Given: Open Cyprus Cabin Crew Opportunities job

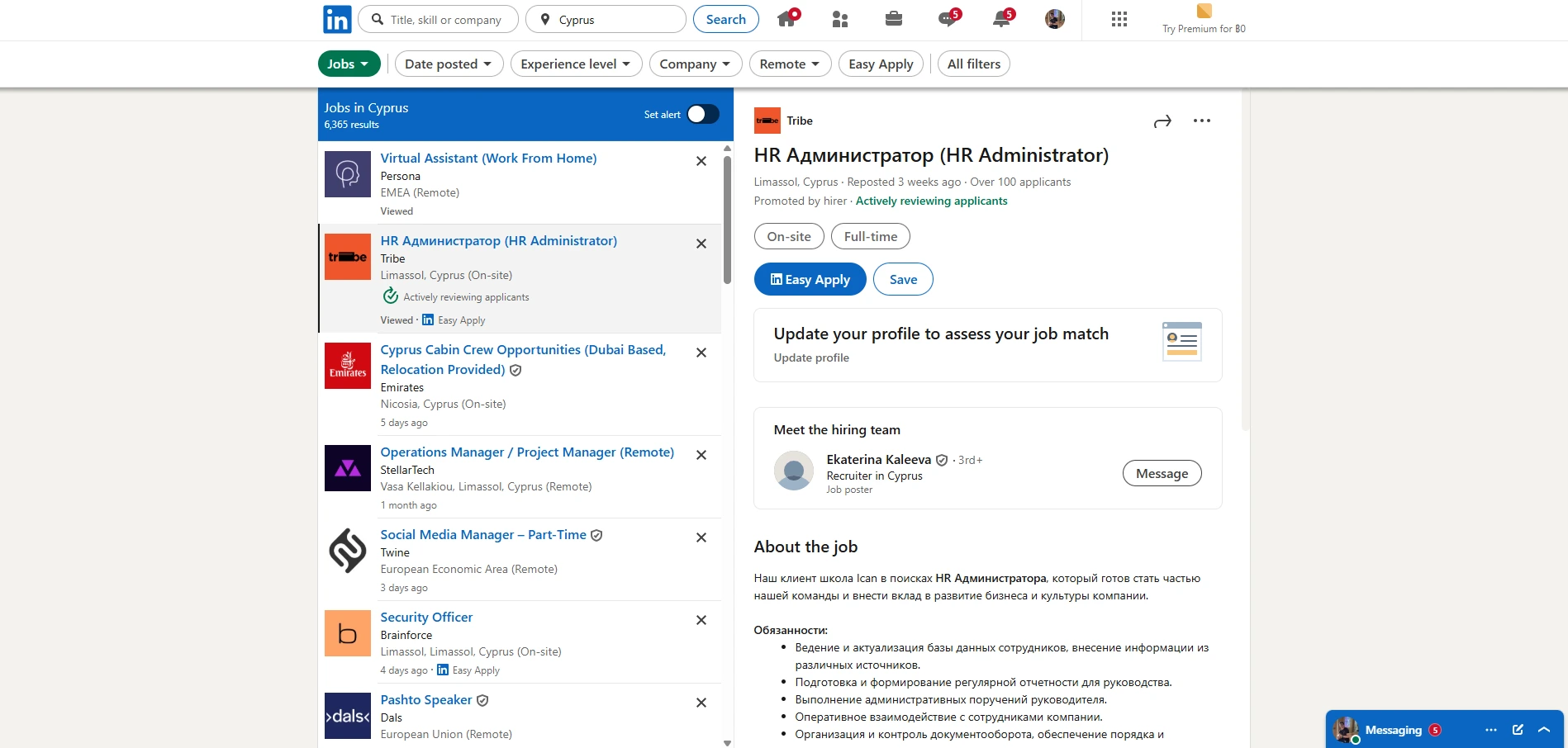Looking at the screenshot, I should point(523,360).
